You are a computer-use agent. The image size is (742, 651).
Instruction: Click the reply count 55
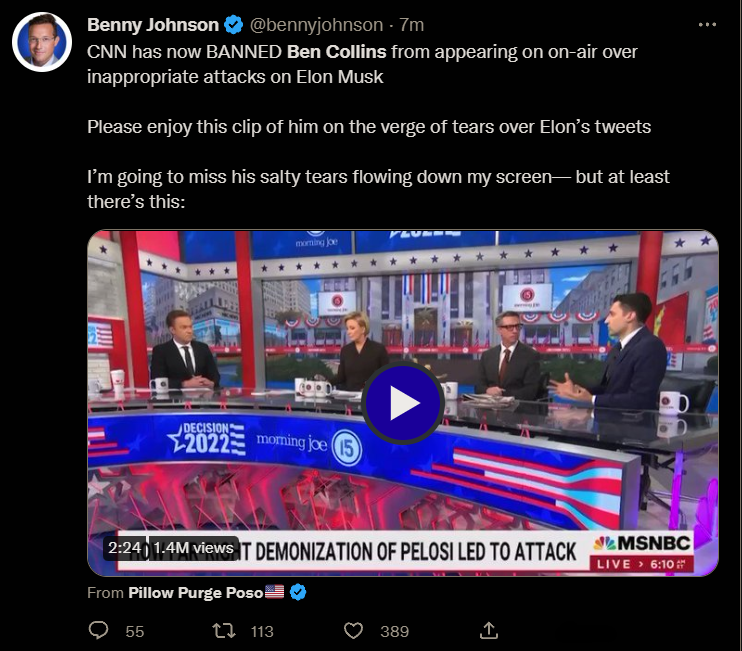coord(135,631)
